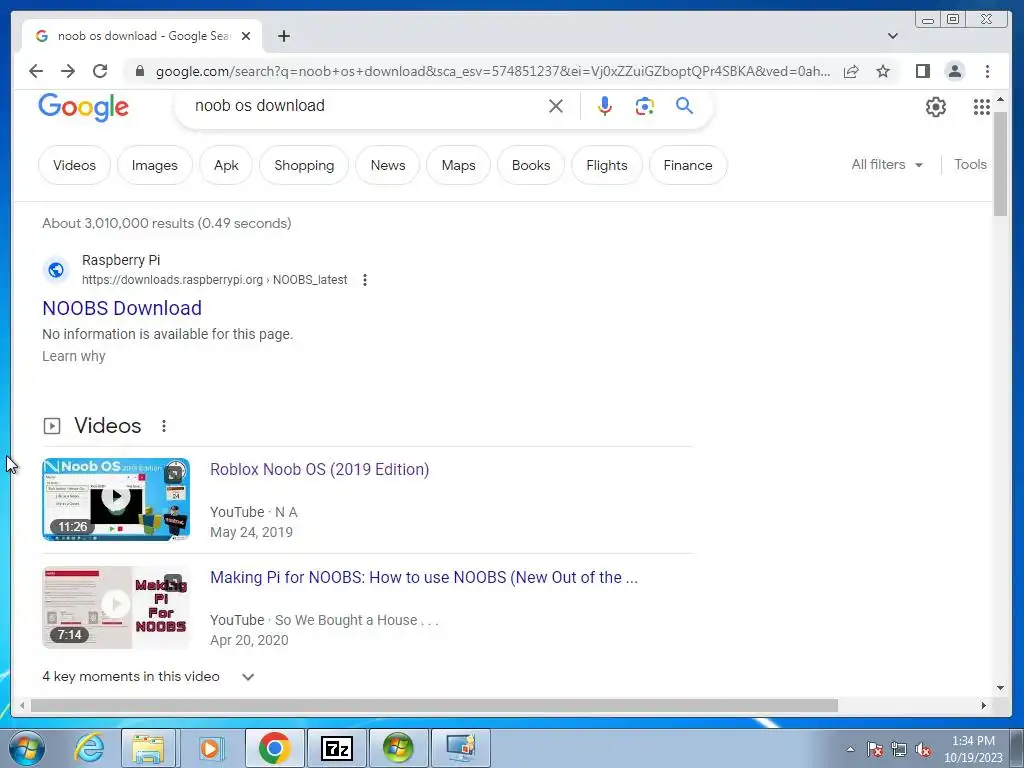Open a new browser tab
The width and height of the screenshot is (1024, 768).
[283, 36]
